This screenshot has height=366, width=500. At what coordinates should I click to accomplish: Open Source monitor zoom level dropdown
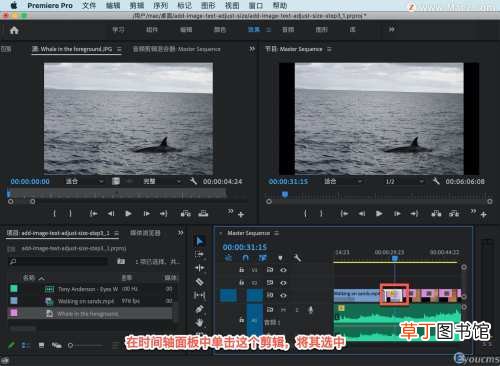pyautogui.click(x=84, y=181)
